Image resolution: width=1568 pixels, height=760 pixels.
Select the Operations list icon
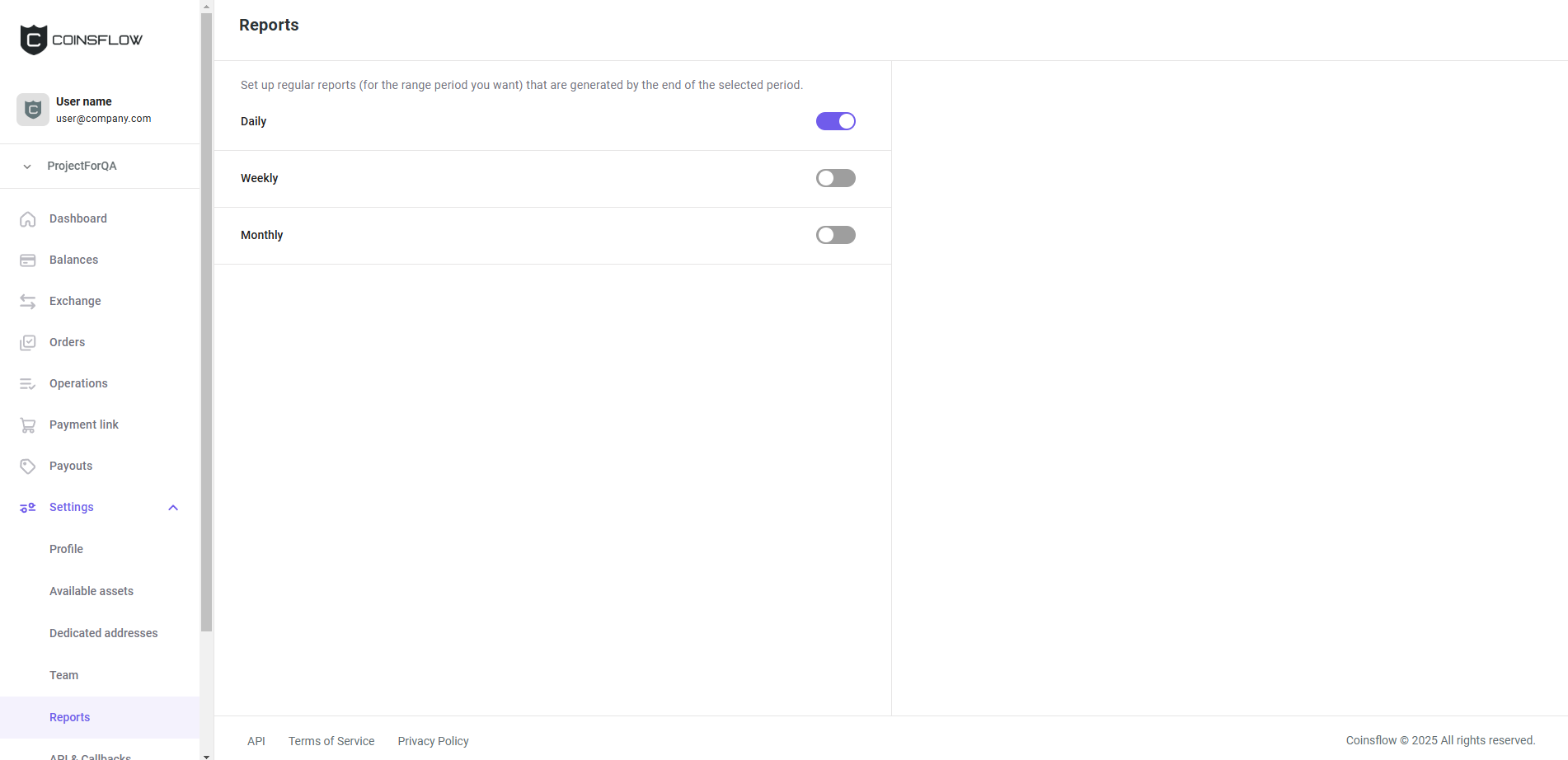point(27,383)
